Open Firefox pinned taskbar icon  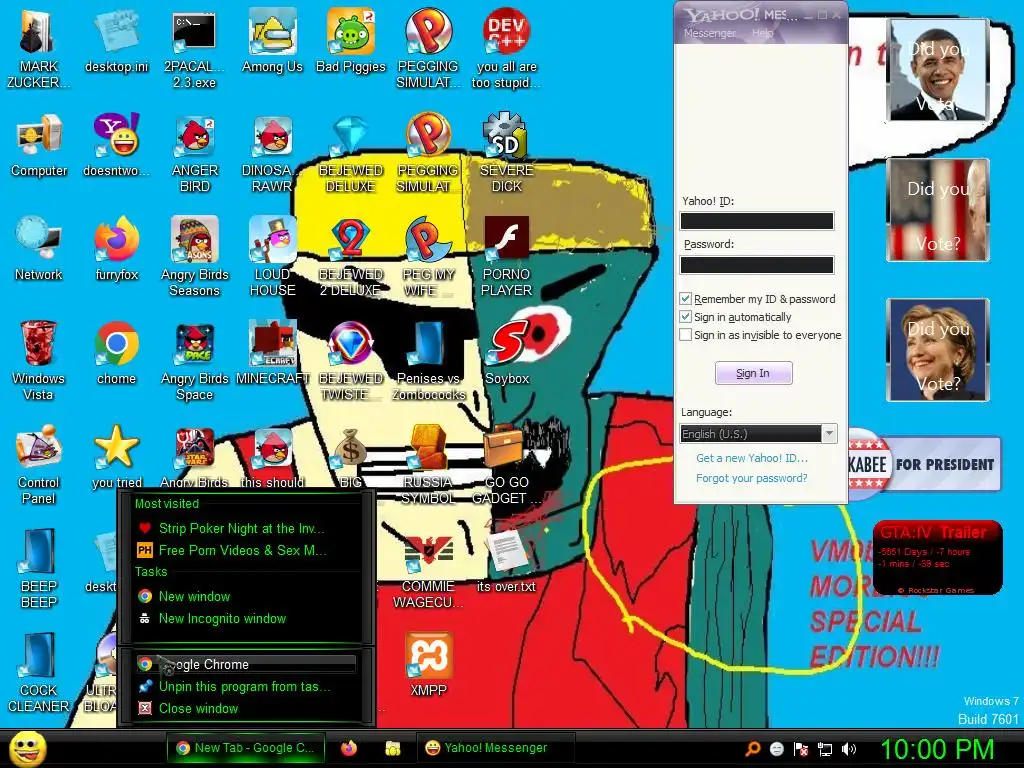349,748
